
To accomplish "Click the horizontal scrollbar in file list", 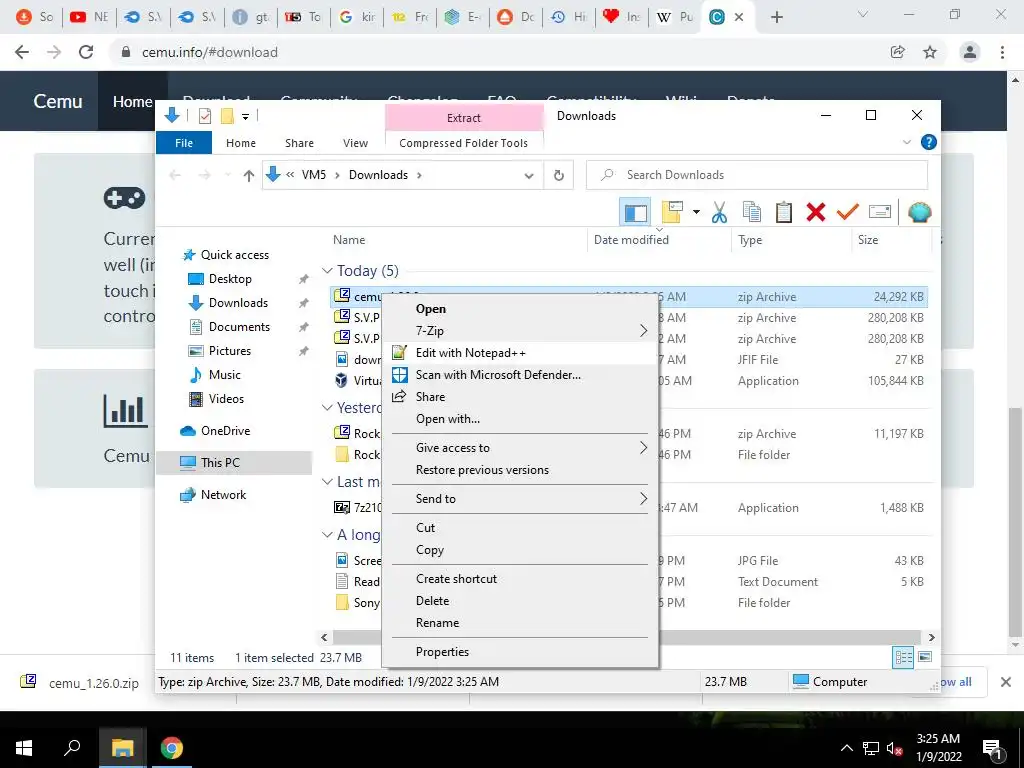I will (628, 637).
